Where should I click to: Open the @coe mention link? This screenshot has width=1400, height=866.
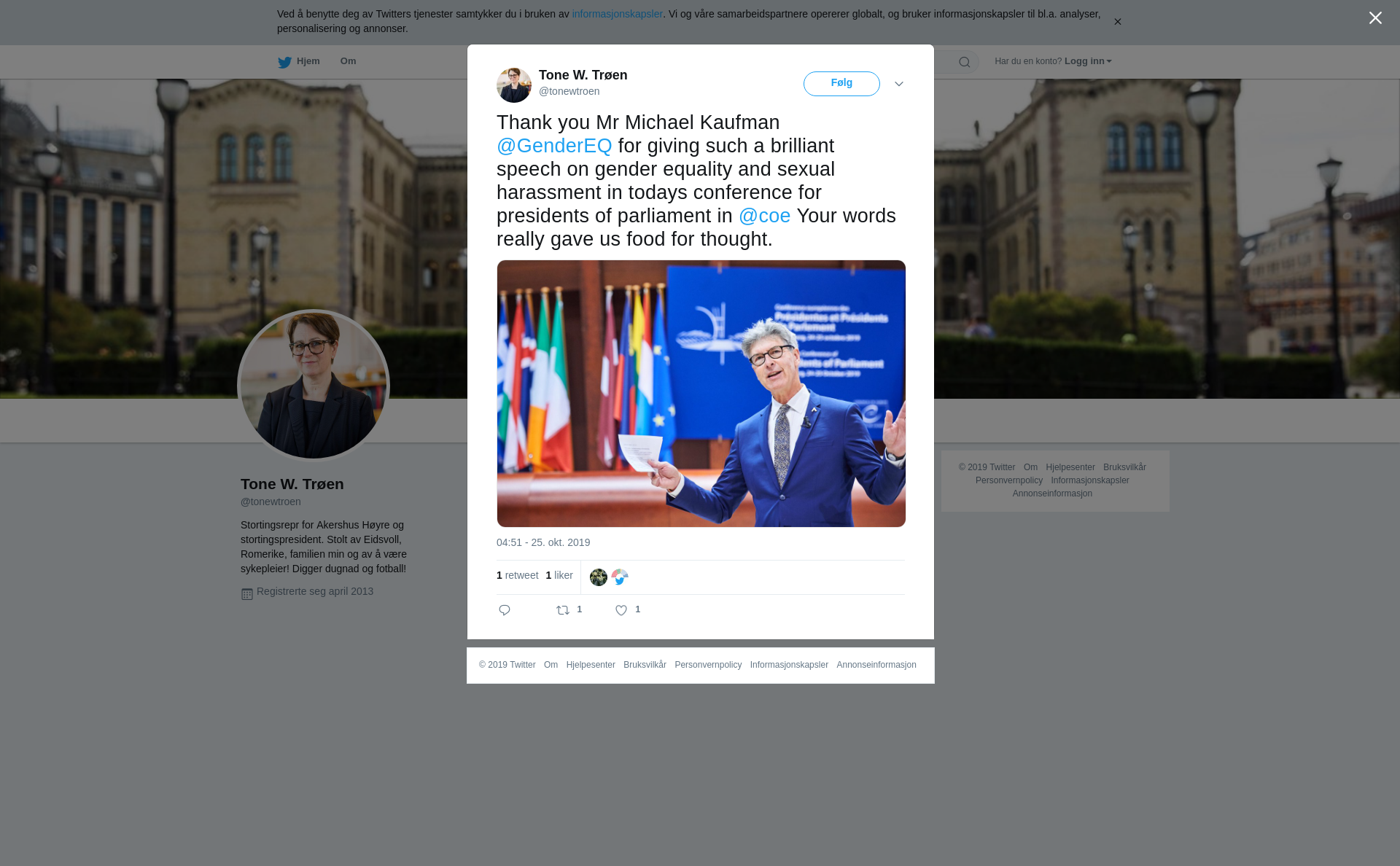pos(764,216)
